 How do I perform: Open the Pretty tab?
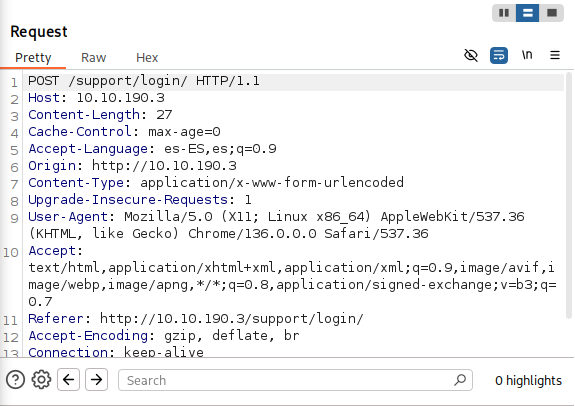click(33, 58)
